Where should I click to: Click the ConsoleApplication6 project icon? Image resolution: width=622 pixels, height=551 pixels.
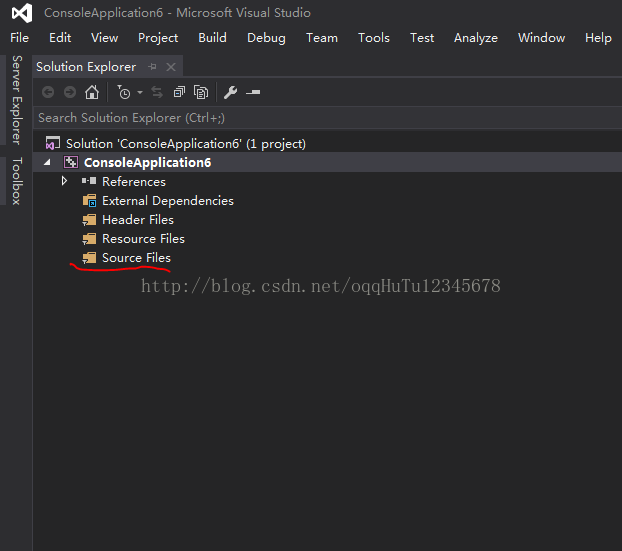(71, 162)
